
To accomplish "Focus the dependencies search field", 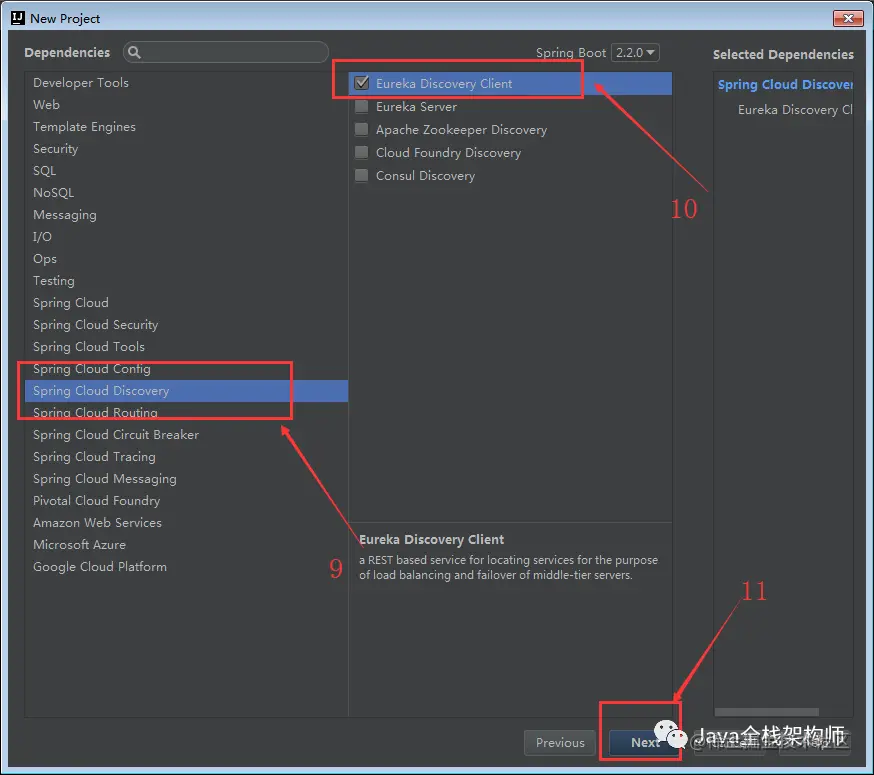I will (226, 52).
